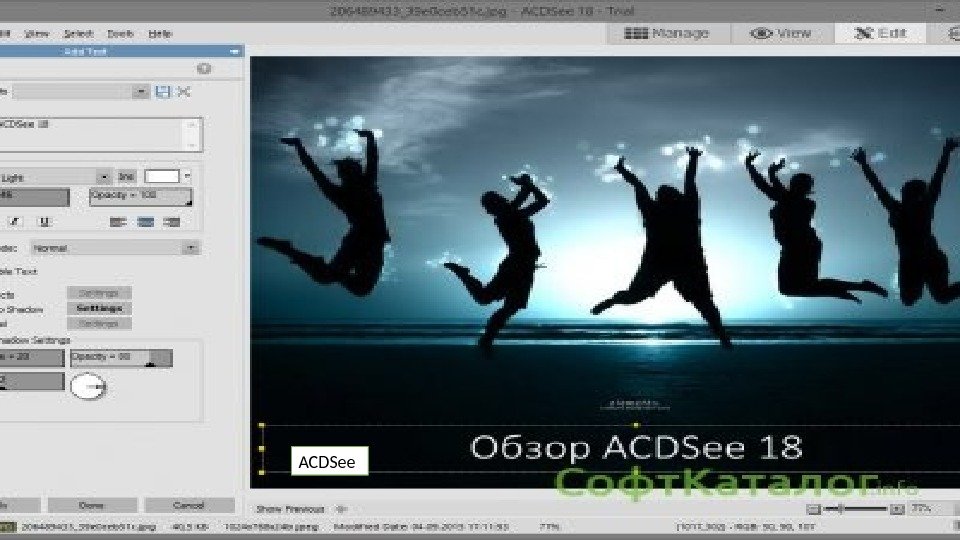The width and height of the screenshot is (960, 540).
Task: Expand the text color dropdown arrow
Action: click(x=187, y=176)
